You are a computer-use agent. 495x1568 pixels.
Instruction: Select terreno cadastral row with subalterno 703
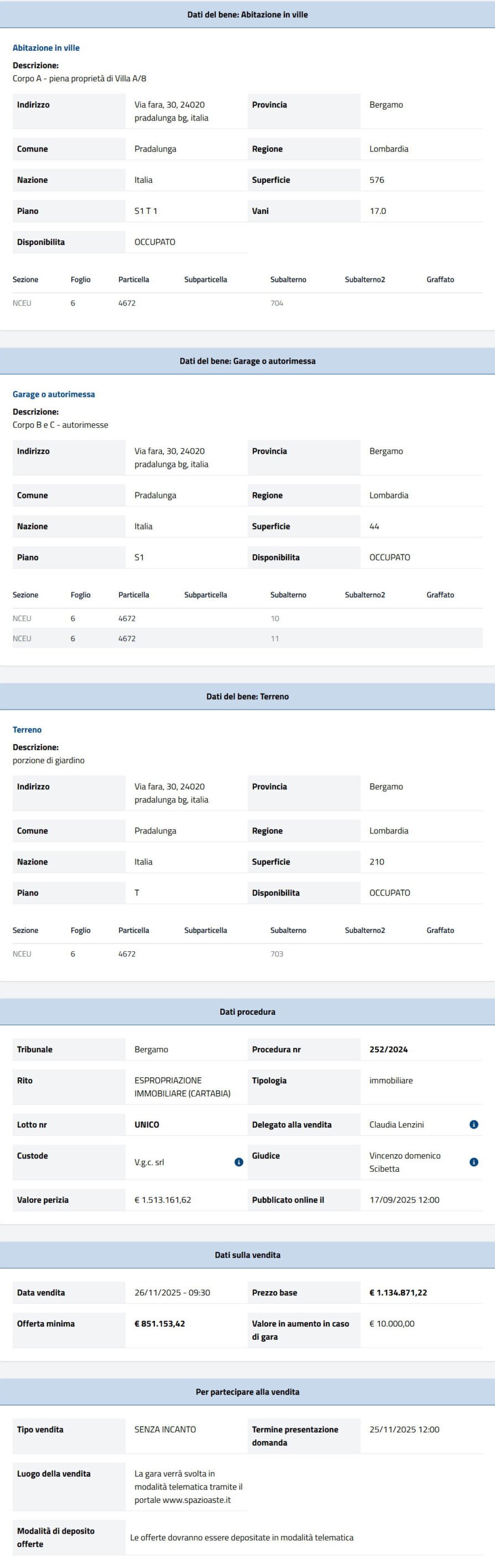pos(247,954)
